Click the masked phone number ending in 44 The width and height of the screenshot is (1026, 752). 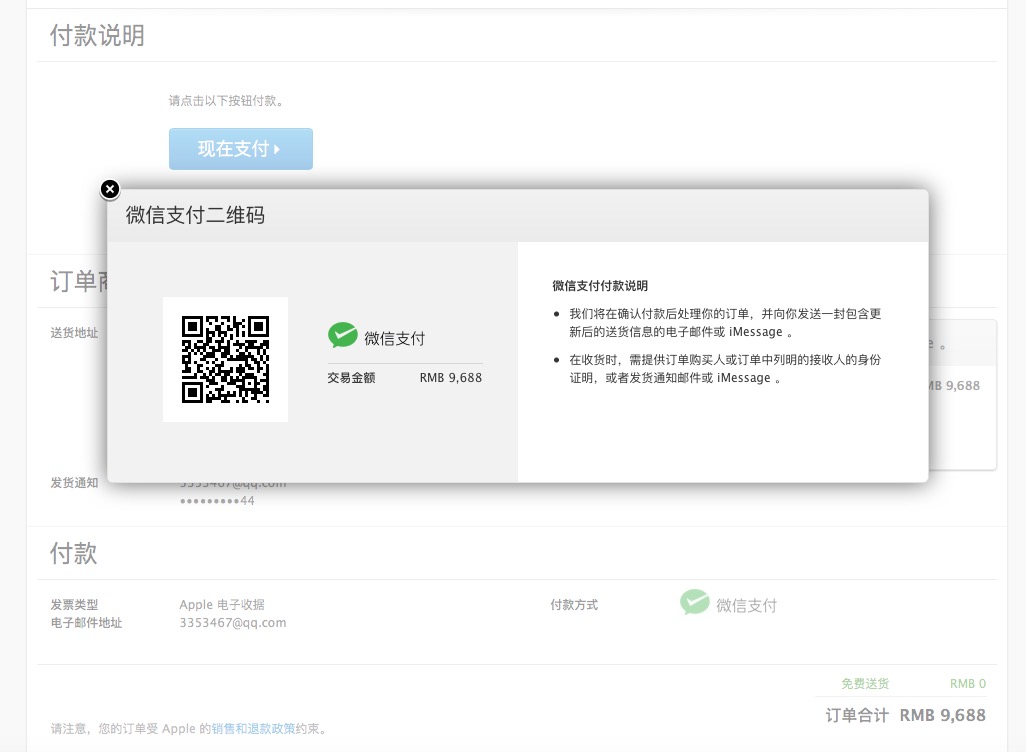coord(217,501)
